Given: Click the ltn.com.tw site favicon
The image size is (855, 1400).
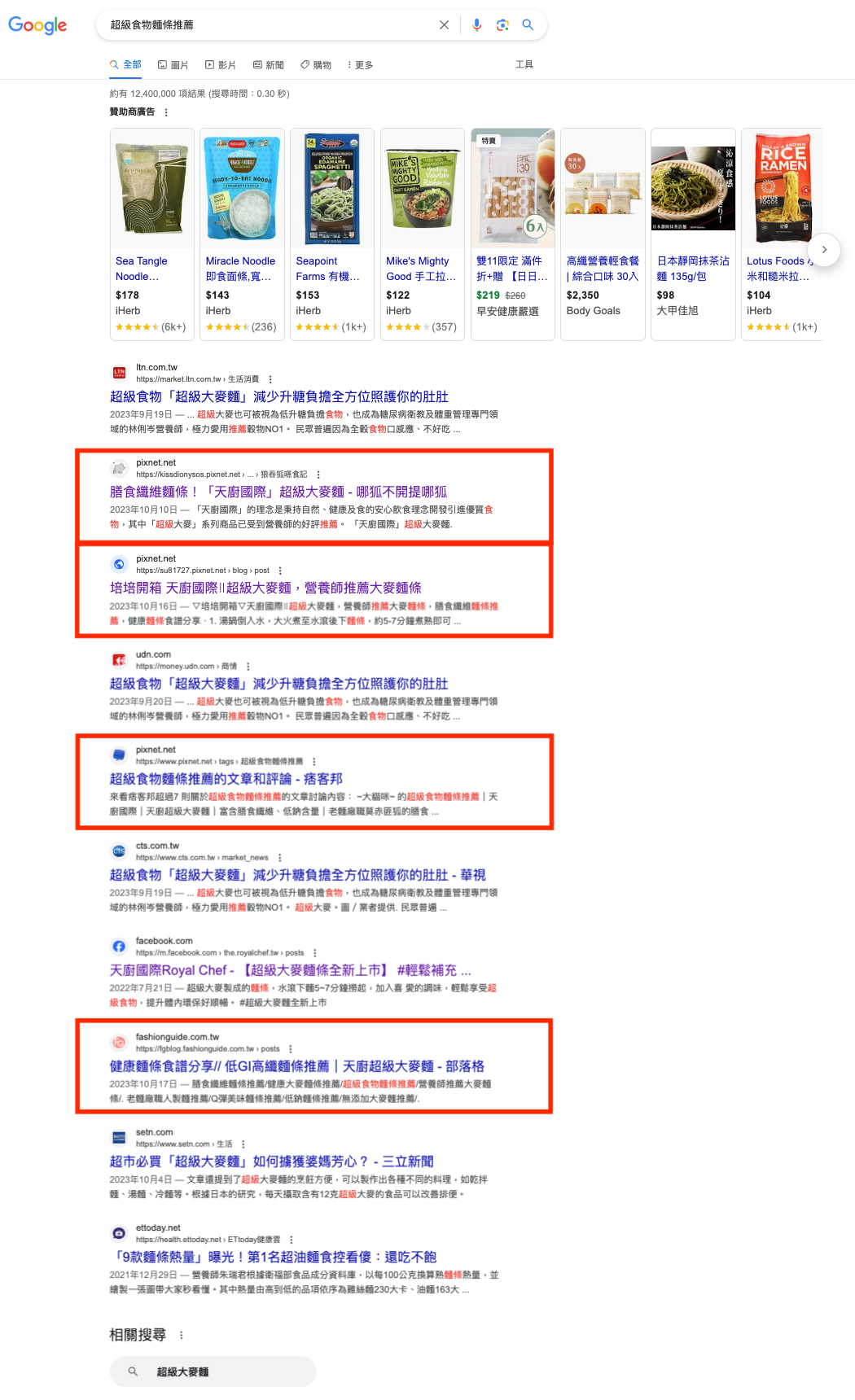Looking at the screenshot, I should [119, 373].
